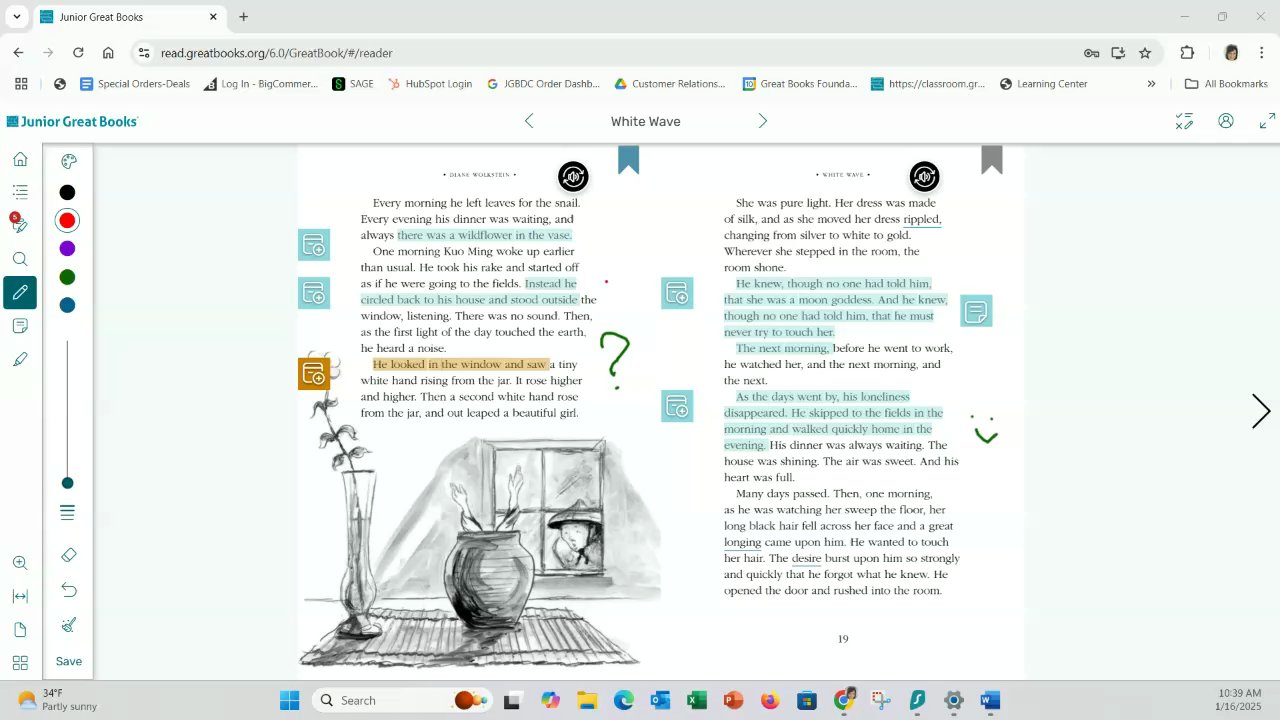Open the line style options
Screen dimensions: 1280x720
(67, 512)
